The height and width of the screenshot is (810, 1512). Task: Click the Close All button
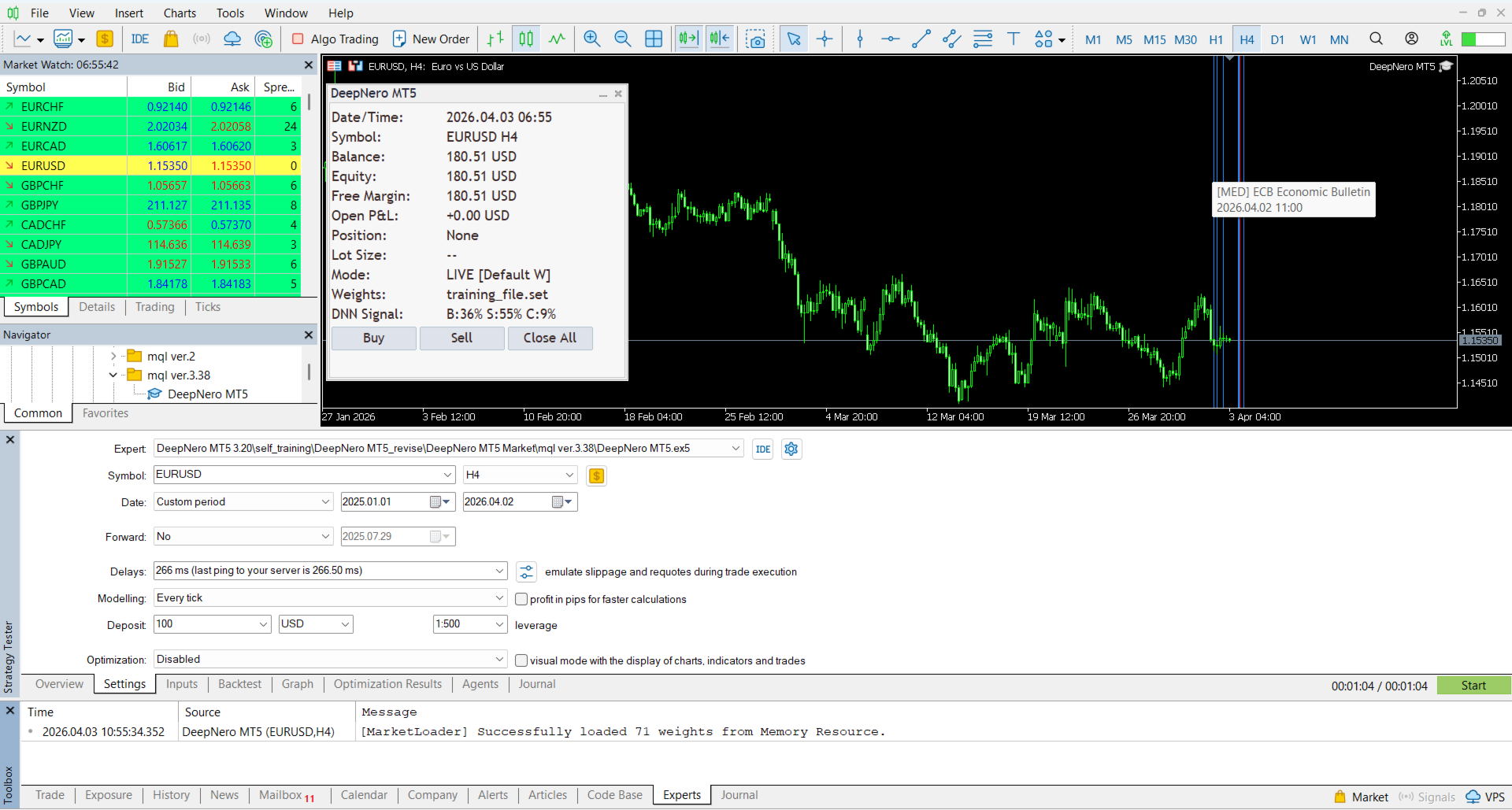point(550,338)
